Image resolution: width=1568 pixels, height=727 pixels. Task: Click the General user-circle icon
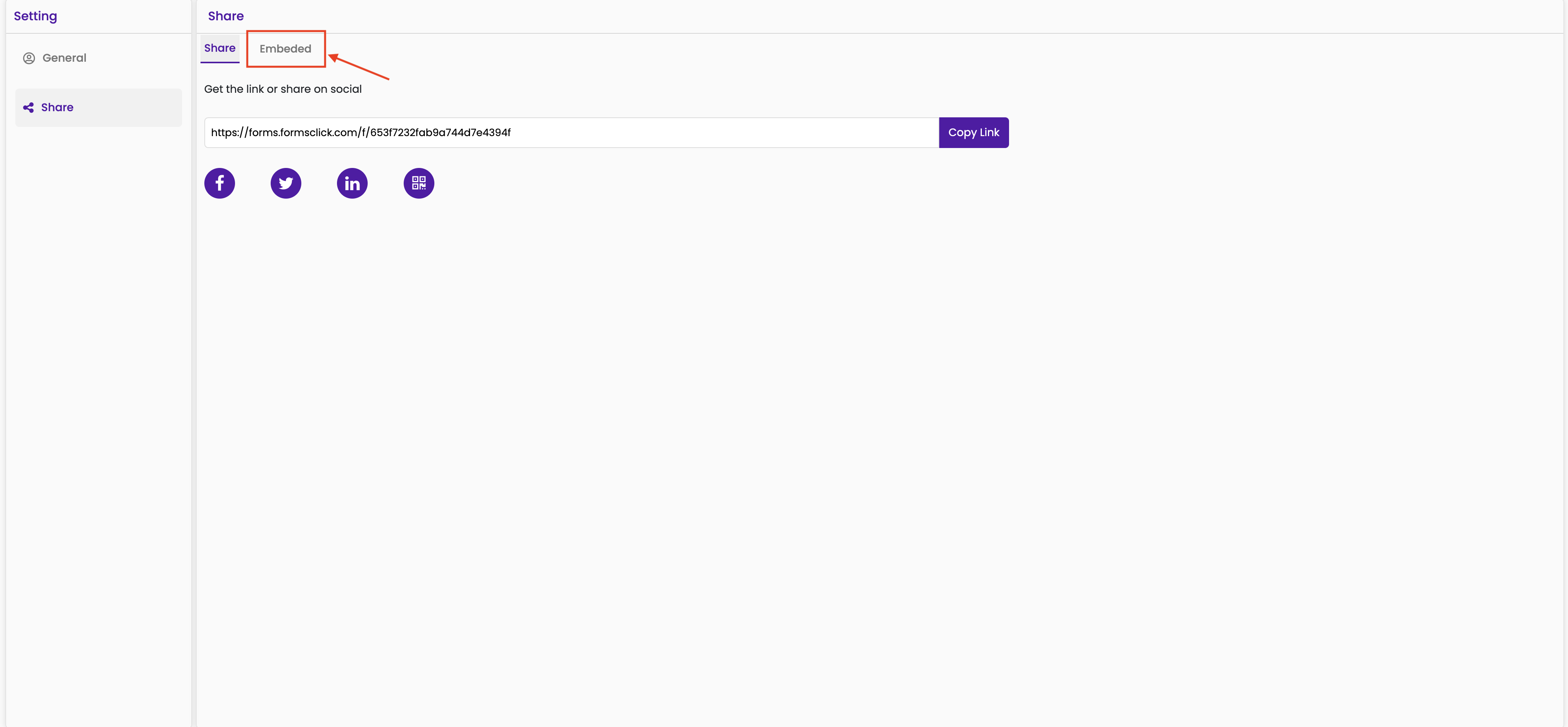click(x=29, y=58)
